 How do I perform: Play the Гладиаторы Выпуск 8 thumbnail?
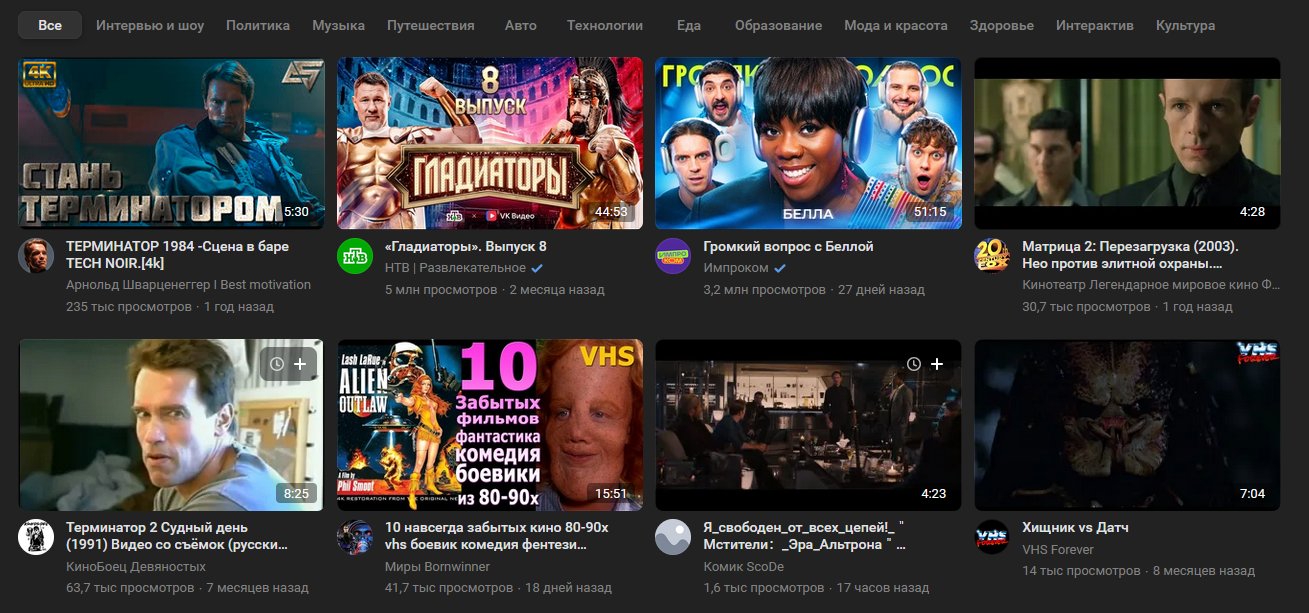pos(490,143)
